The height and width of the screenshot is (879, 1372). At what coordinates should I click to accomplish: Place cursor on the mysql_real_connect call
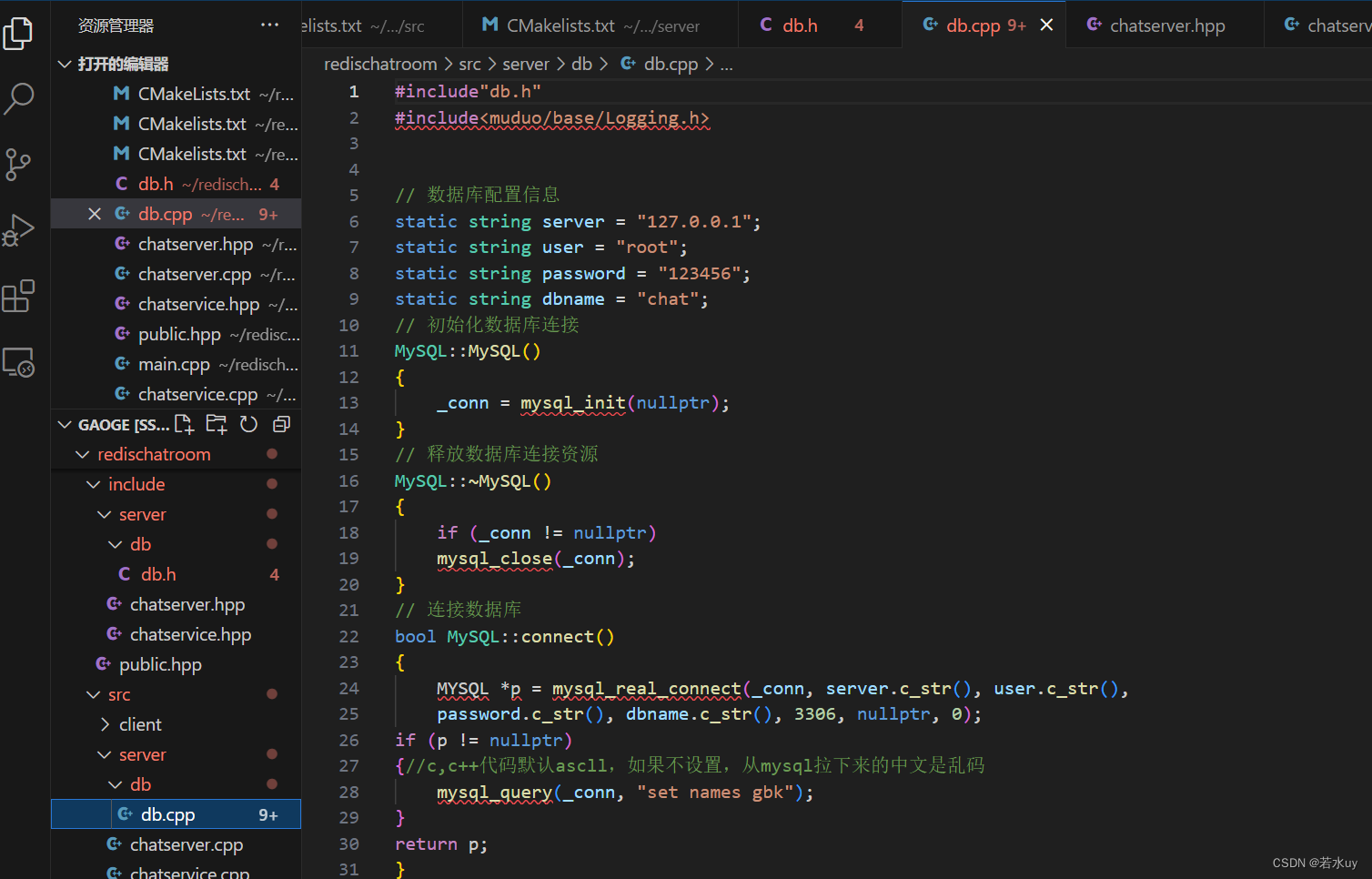(x=646, y=689)
